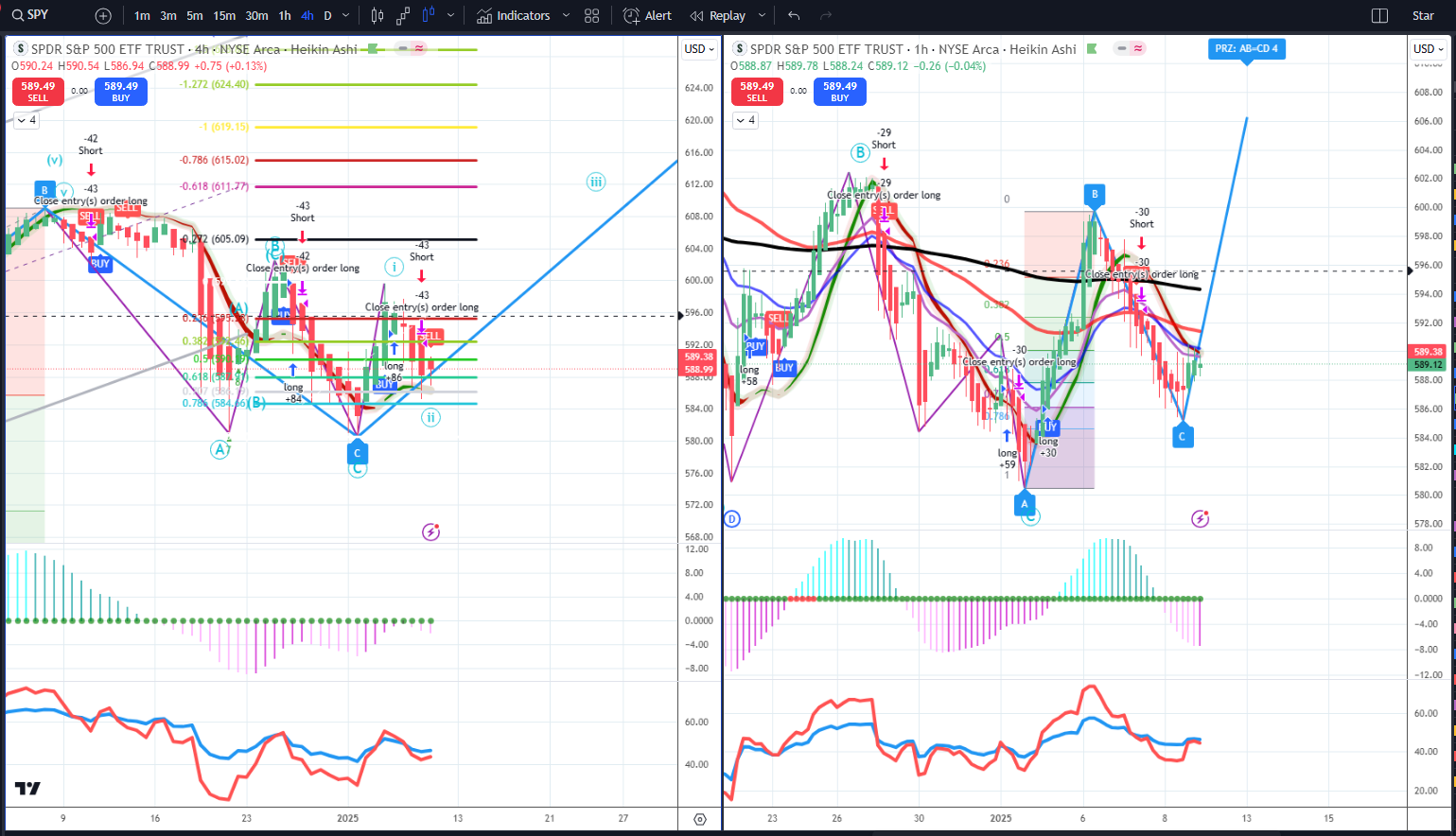Undo the last chart action
Screen dimensions: 1456x836
click(794, 16)
